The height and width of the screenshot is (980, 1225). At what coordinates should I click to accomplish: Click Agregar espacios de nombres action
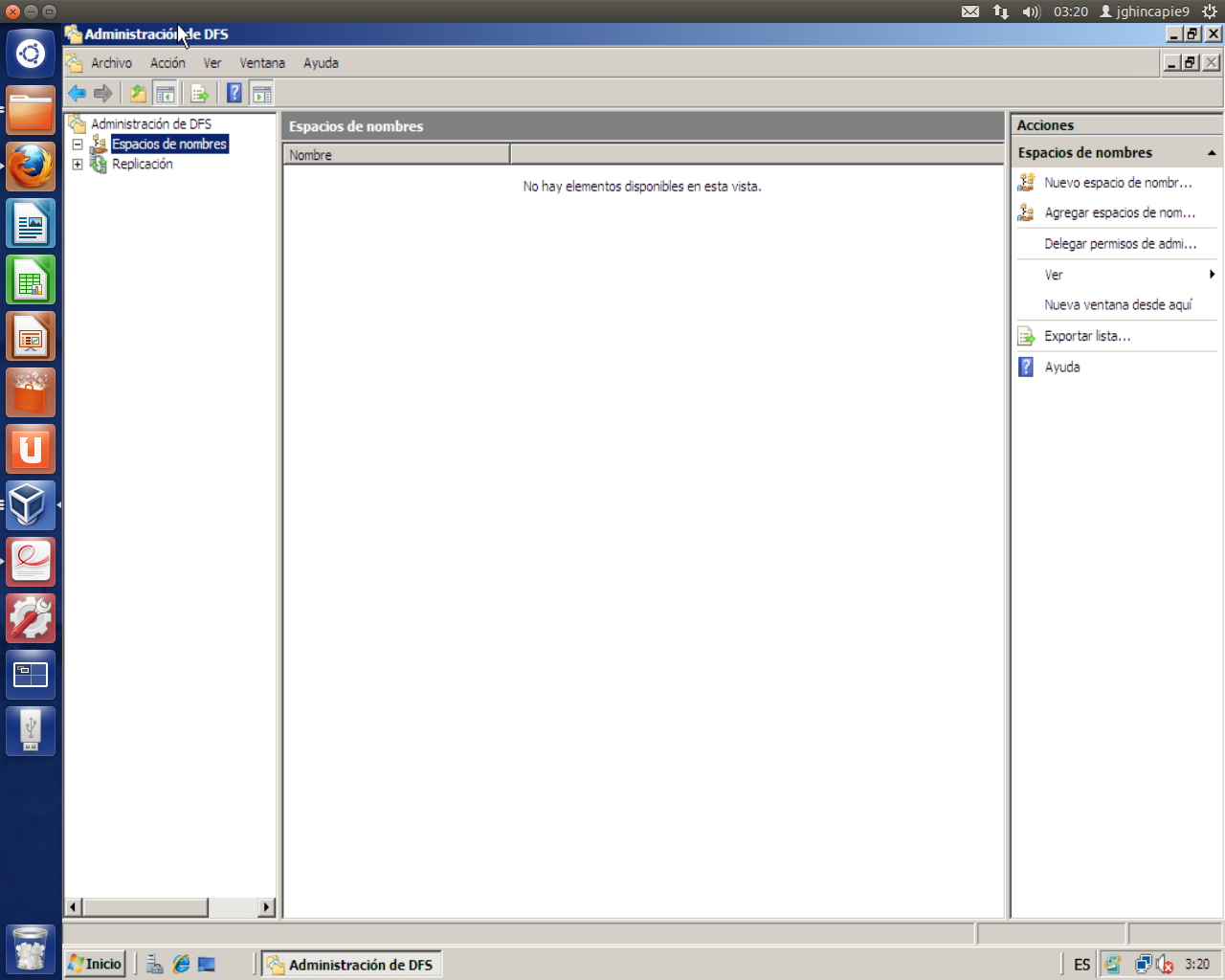pyautogui.click(x=1120, y=213)
